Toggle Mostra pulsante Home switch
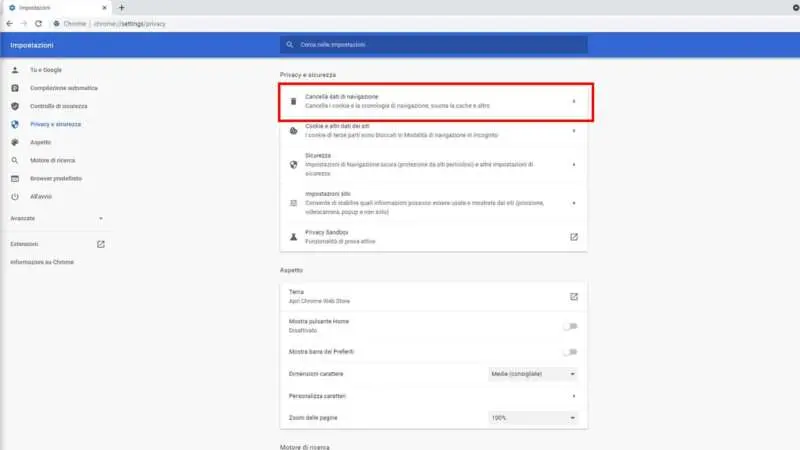800x450 pixels. coord(570,326)
